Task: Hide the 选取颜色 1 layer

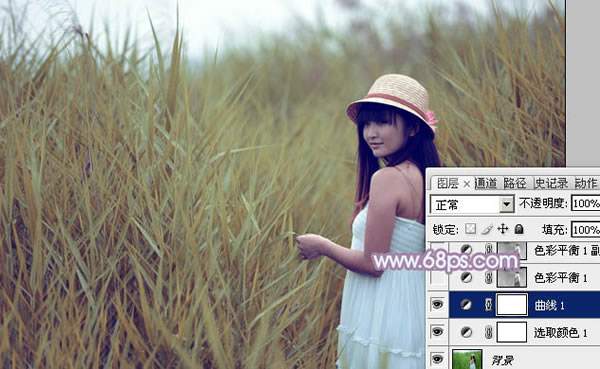Action: tap(437, 332)
